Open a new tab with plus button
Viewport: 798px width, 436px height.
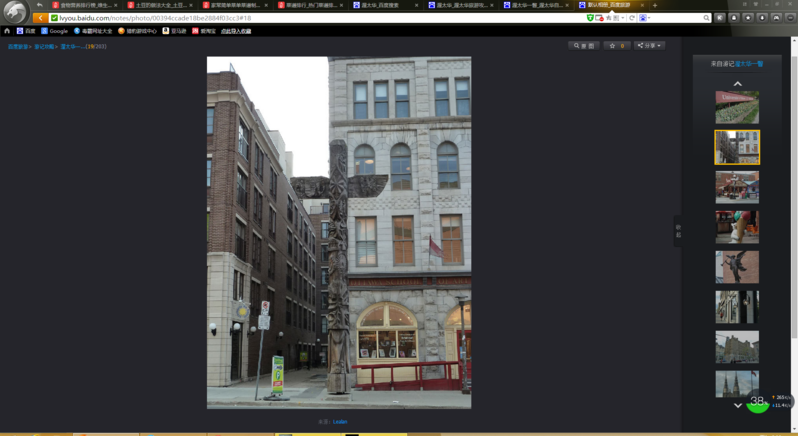(x=655, y=5)
